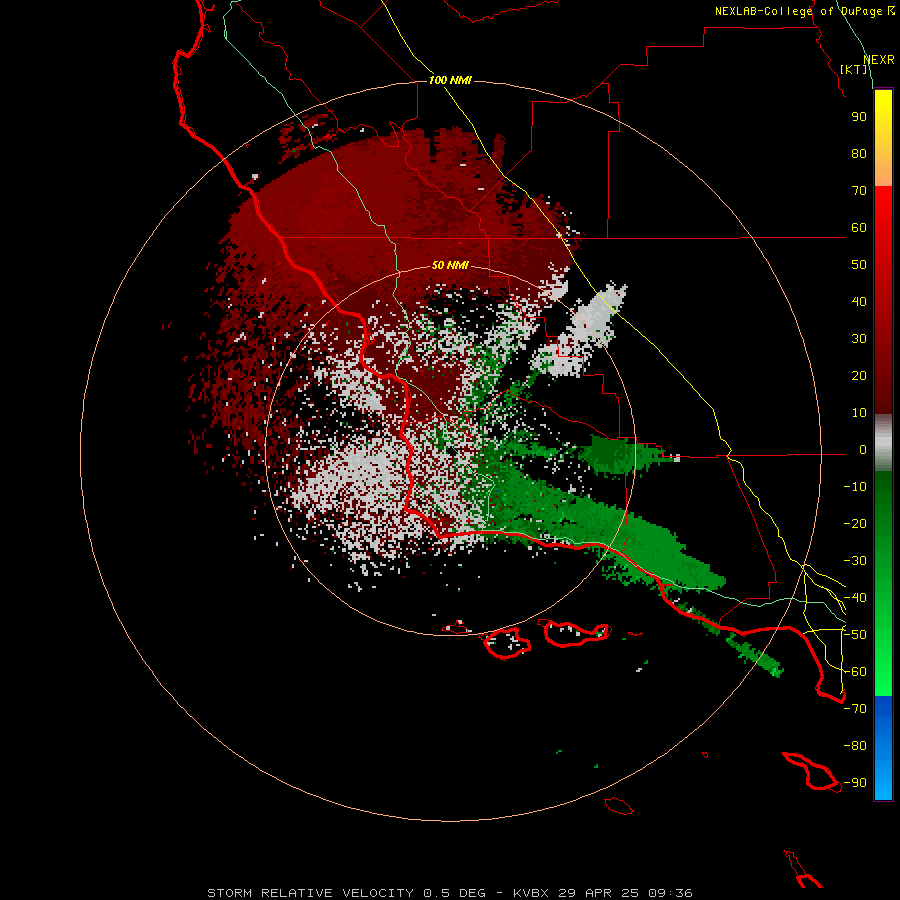
Task: Click the 10 value on velocity scale
Action: pos(859,413)
